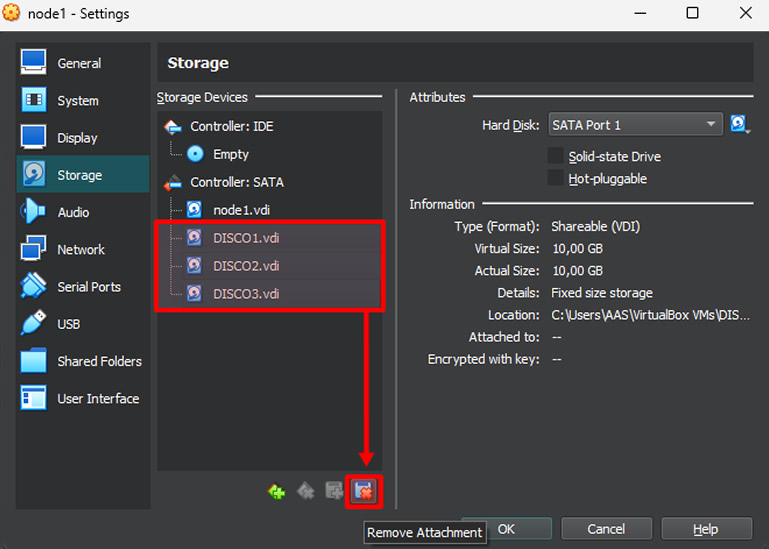Click the Storage disk icon in sidebar
Screen dimensions: 769x549
33,174
